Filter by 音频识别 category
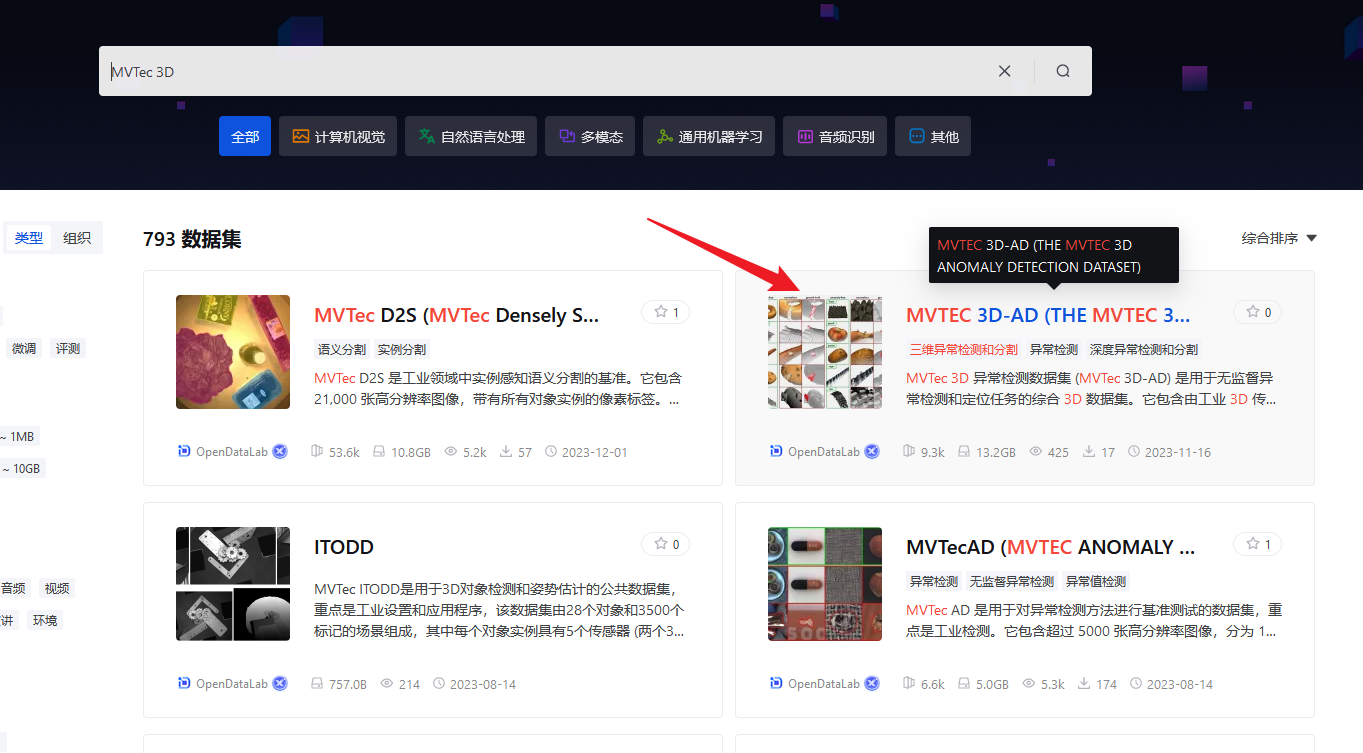 [x=835, y=136]
